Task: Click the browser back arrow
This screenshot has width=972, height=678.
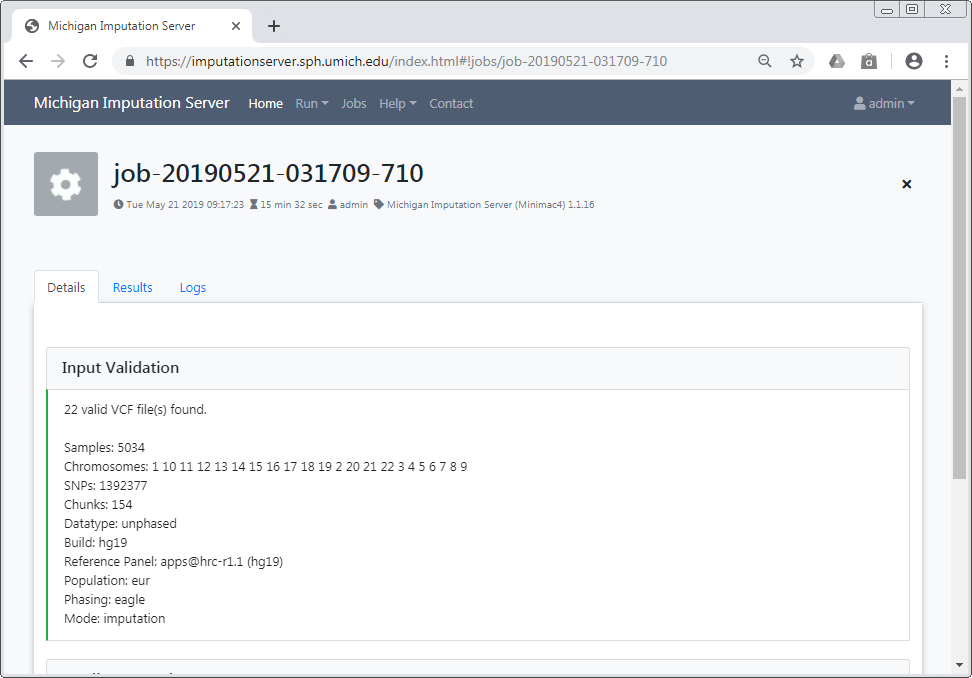Action: point(26,61)
